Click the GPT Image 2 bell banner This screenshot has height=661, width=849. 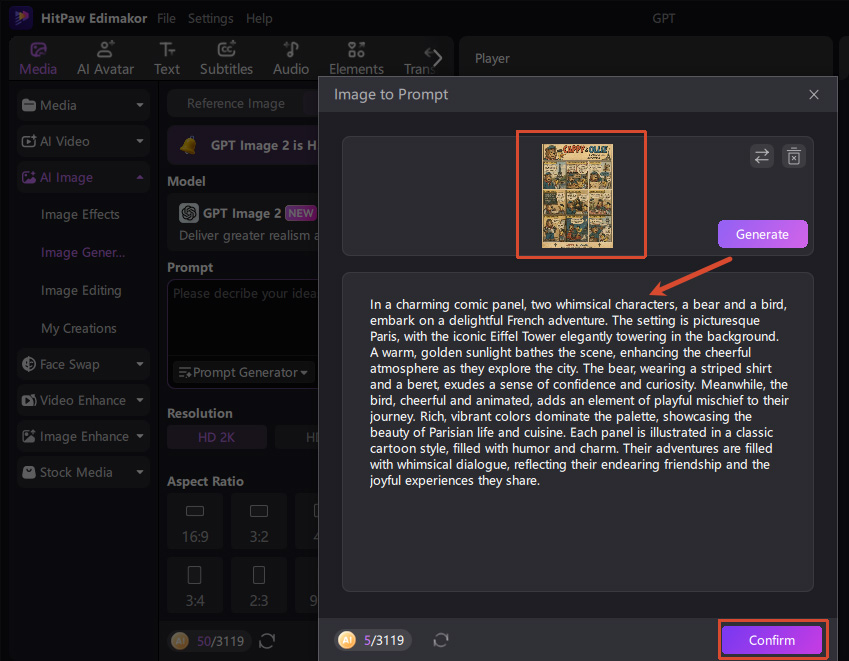243,145
